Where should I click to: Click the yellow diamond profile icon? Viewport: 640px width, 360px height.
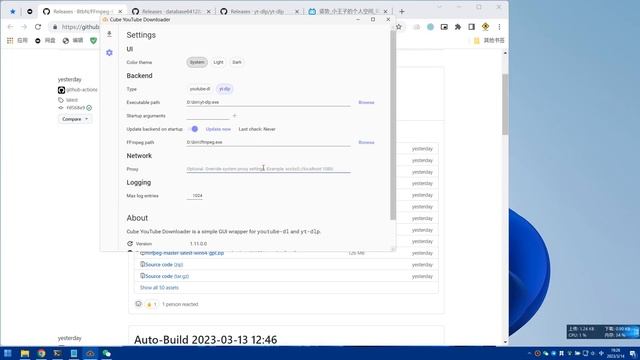pyautogui.click(x=485, y=27)
